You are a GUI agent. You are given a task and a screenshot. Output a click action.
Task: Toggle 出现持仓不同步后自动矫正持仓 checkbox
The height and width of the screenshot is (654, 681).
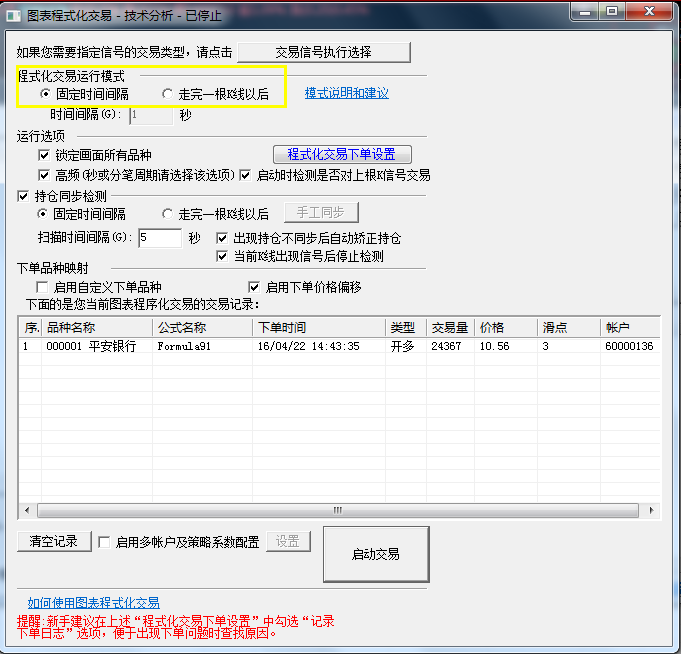223,238
